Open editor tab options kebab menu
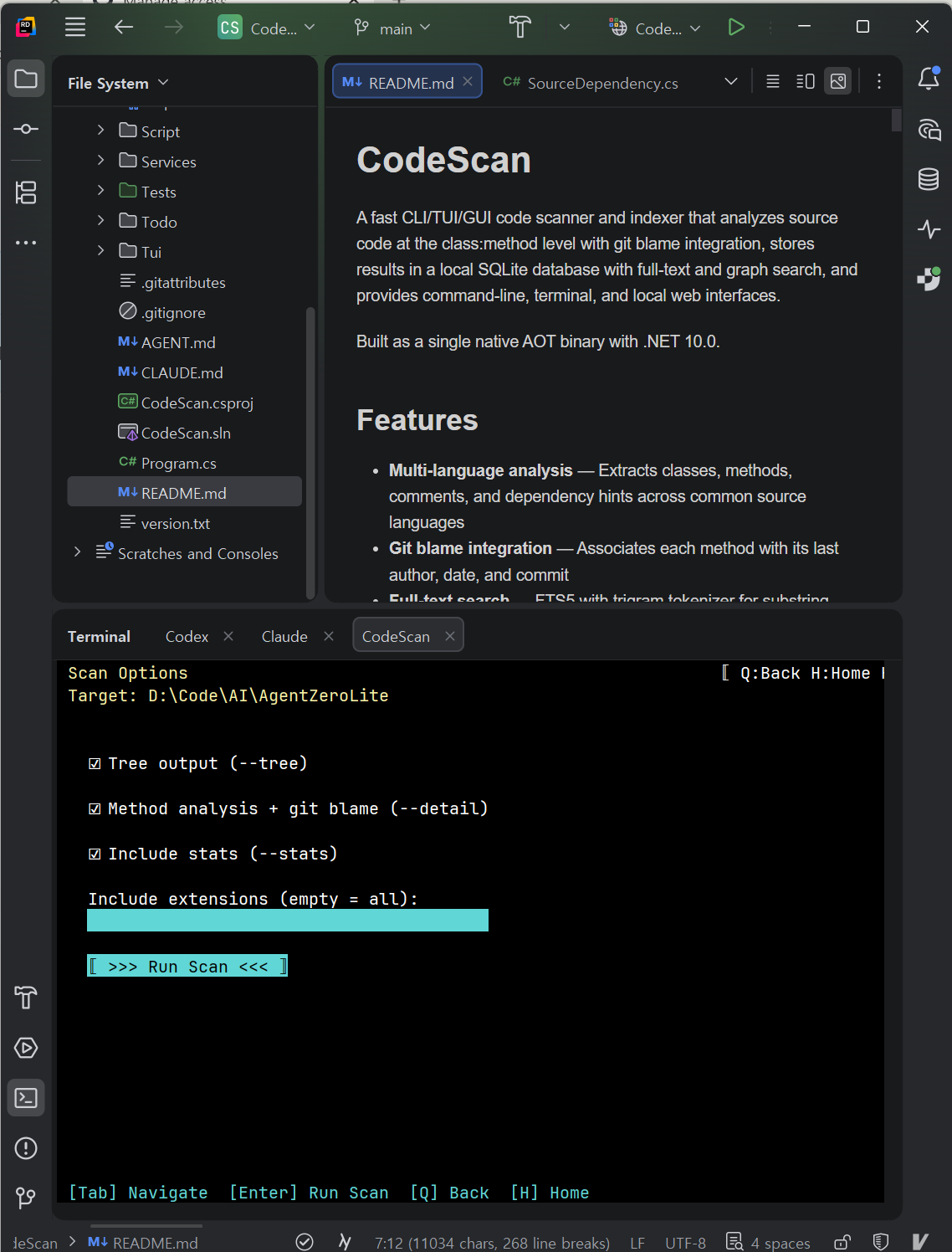This screenshot has width=952, height=1252. [x=878, y=81]
